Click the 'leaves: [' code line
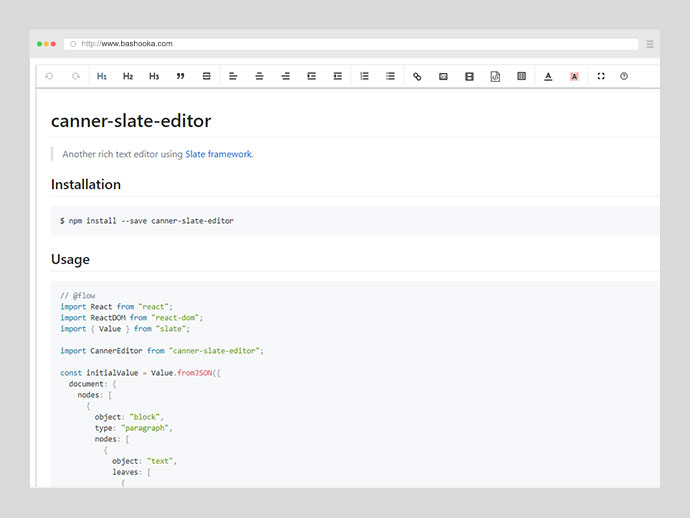Screen dimensions: 690x518 132,472
